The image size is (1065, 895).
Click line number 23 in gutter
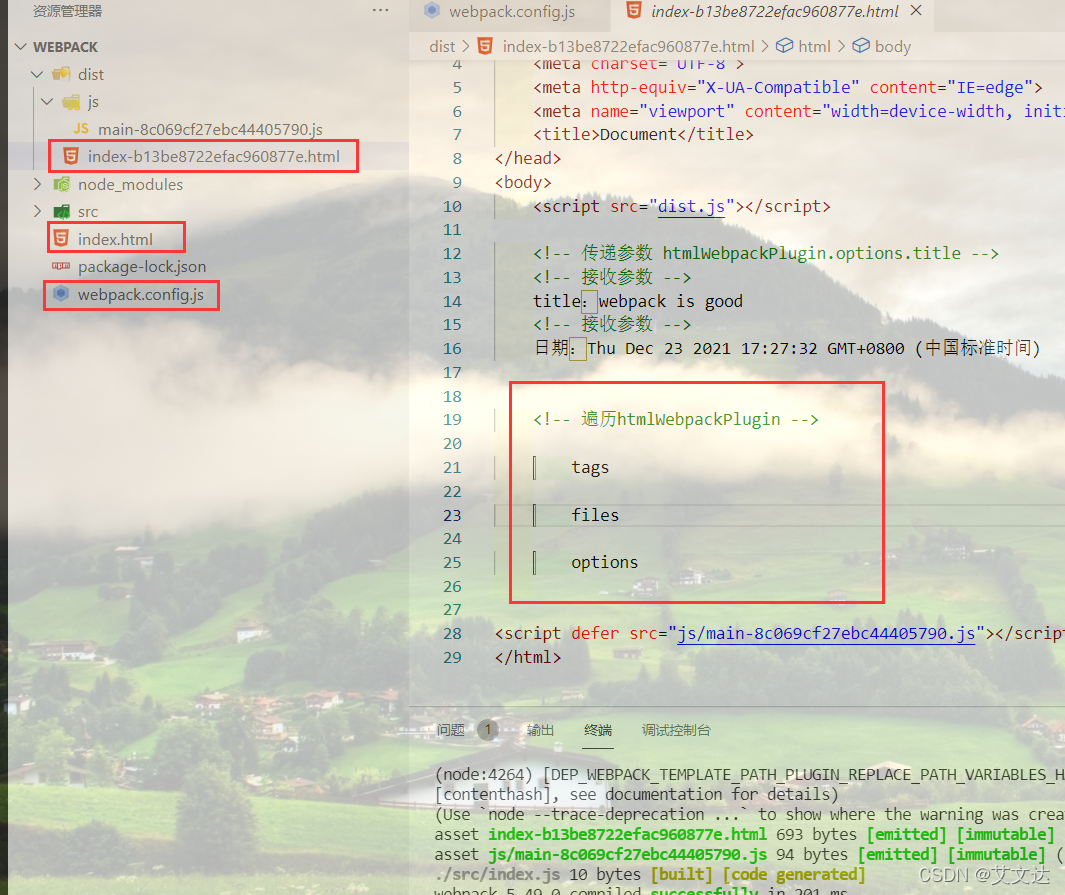pos(452,515)
